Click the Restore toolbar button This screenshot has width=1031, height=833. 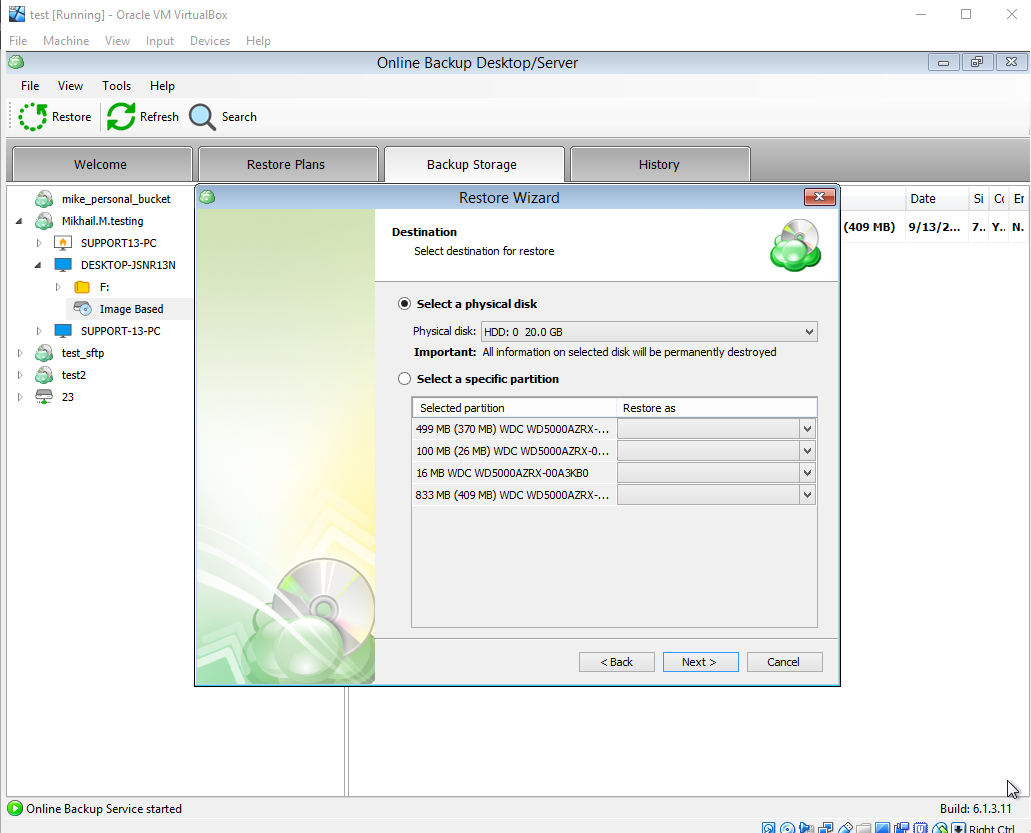point(55,117)
